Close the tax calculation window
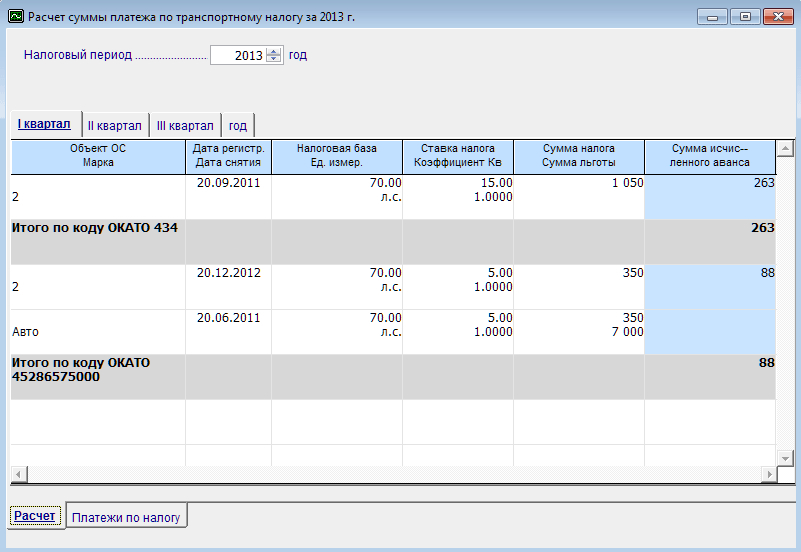This screenshot has height=552, width=801. pyautogui.click(x=778, y=17)
